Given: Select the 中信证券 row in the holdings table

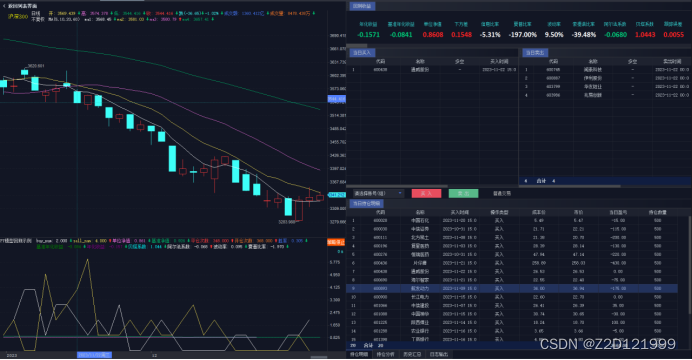Looking at the screenshot, I should [513, 229].
